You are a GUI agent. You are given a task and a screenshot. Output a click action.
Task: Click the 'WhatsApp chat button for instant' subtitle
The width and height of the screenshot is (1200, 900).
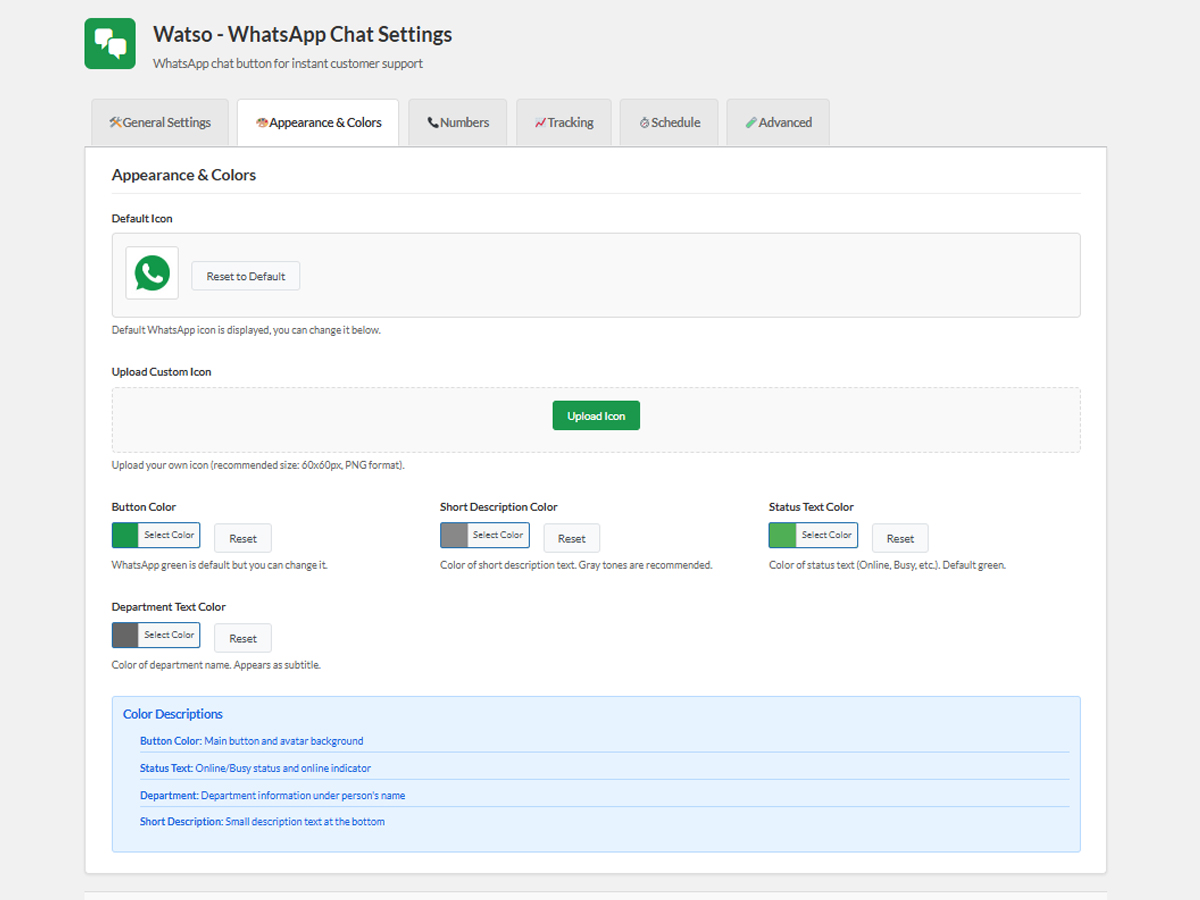pyautogui.click(x=288, y=63)
